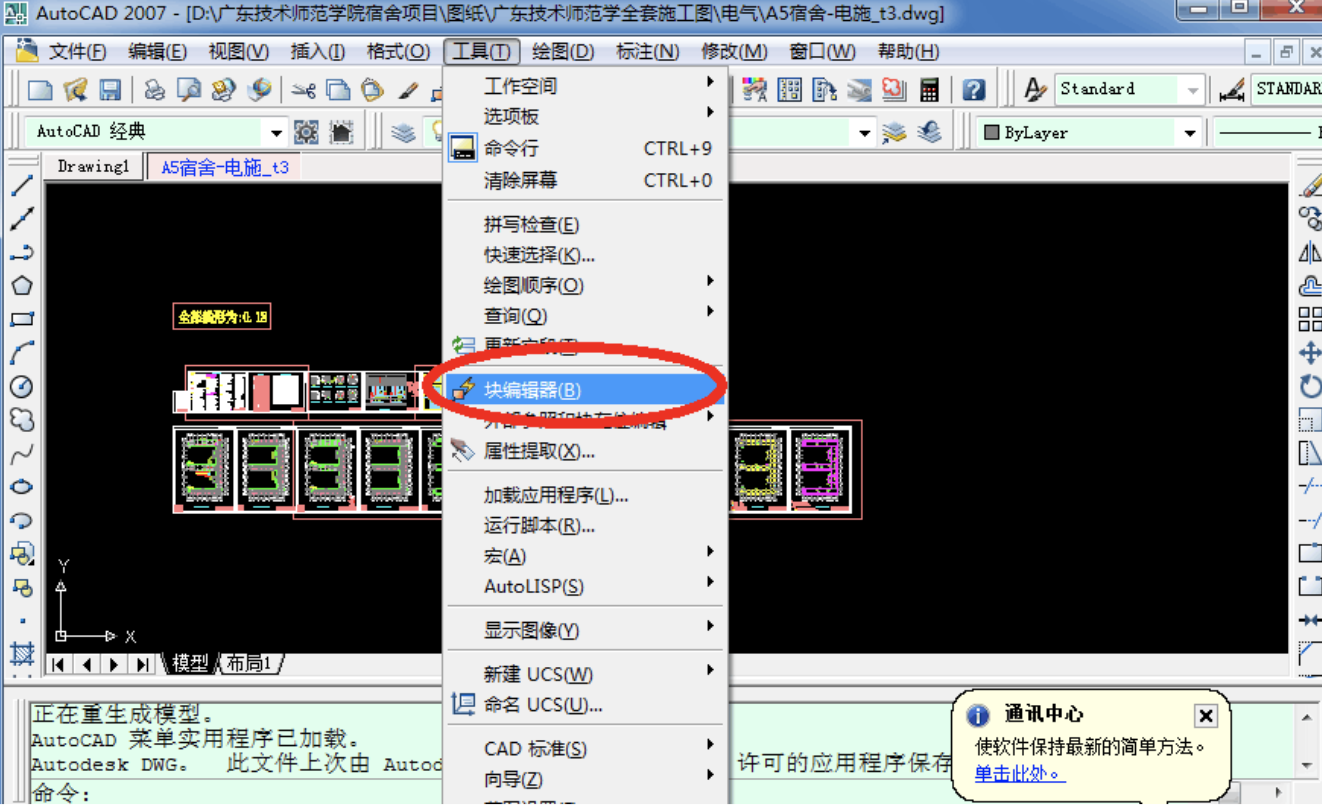Viewport: 1322px width, 808px height.
Task: Expand the Standard text style dropdown
Action: pyautogui.click(x=1192, y=90)
